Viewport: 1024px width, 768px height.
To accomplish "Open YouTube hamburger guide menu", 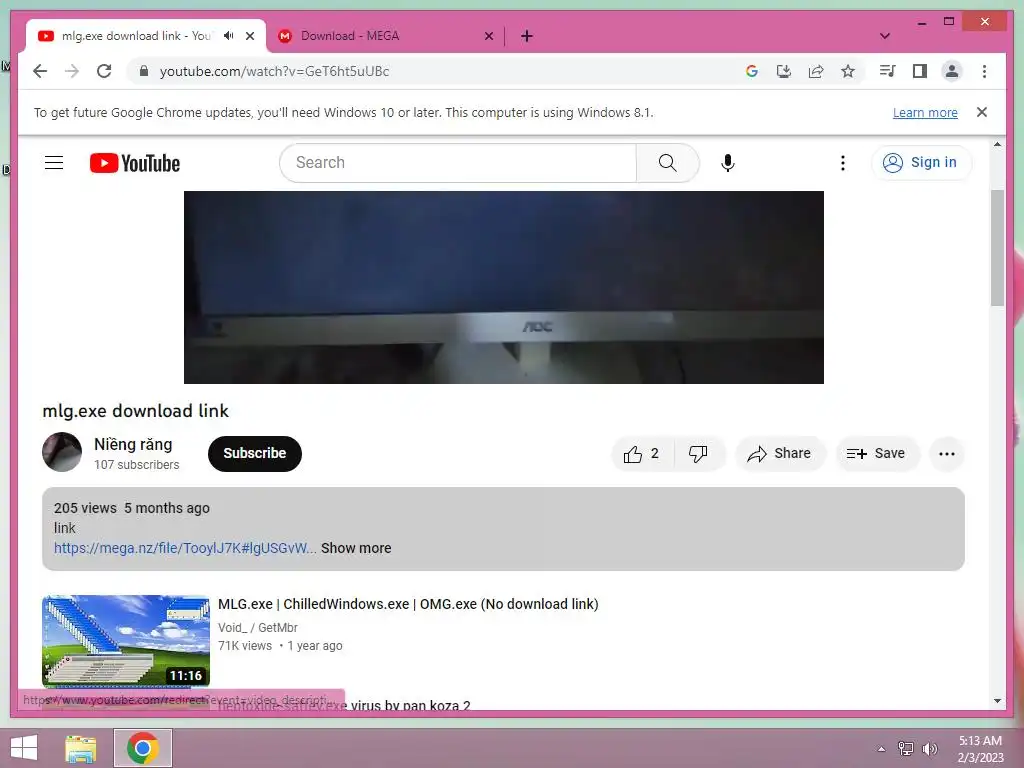I will (x=54, y=163).
